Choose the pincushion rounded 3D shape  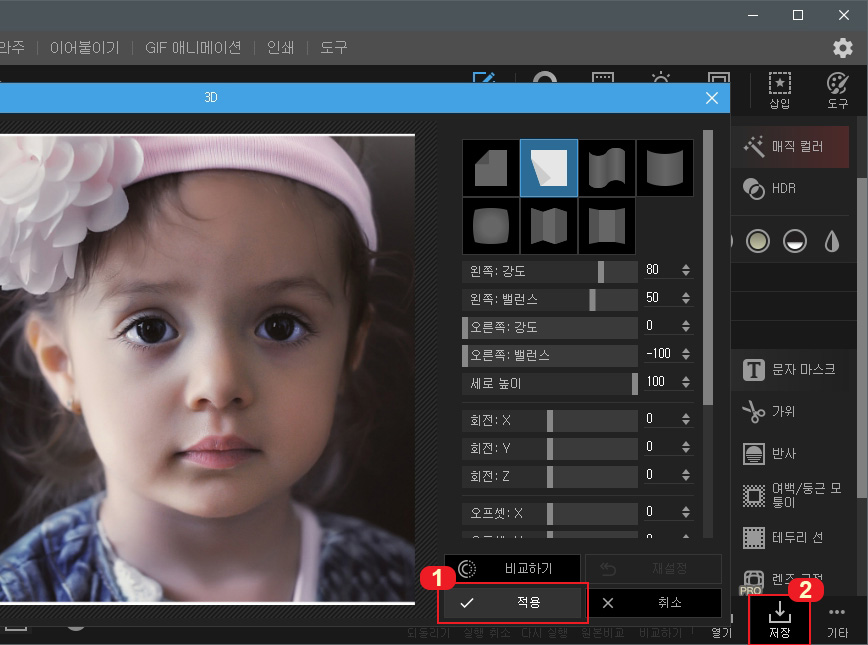tap(491, 226)
